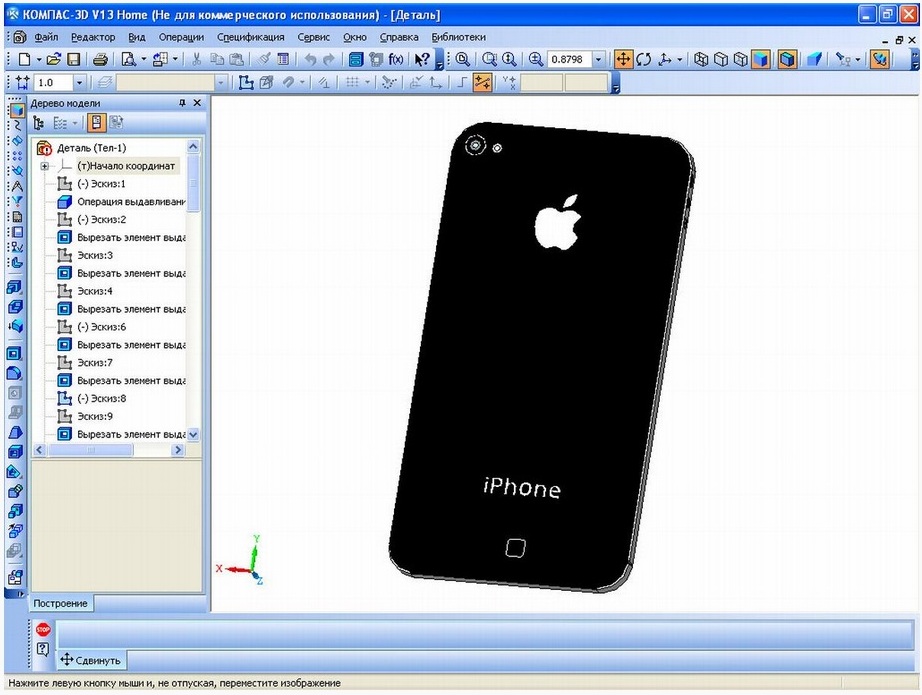
Task: Select the hidden-lines-removed display cube icon
Action: click(721, 59)
